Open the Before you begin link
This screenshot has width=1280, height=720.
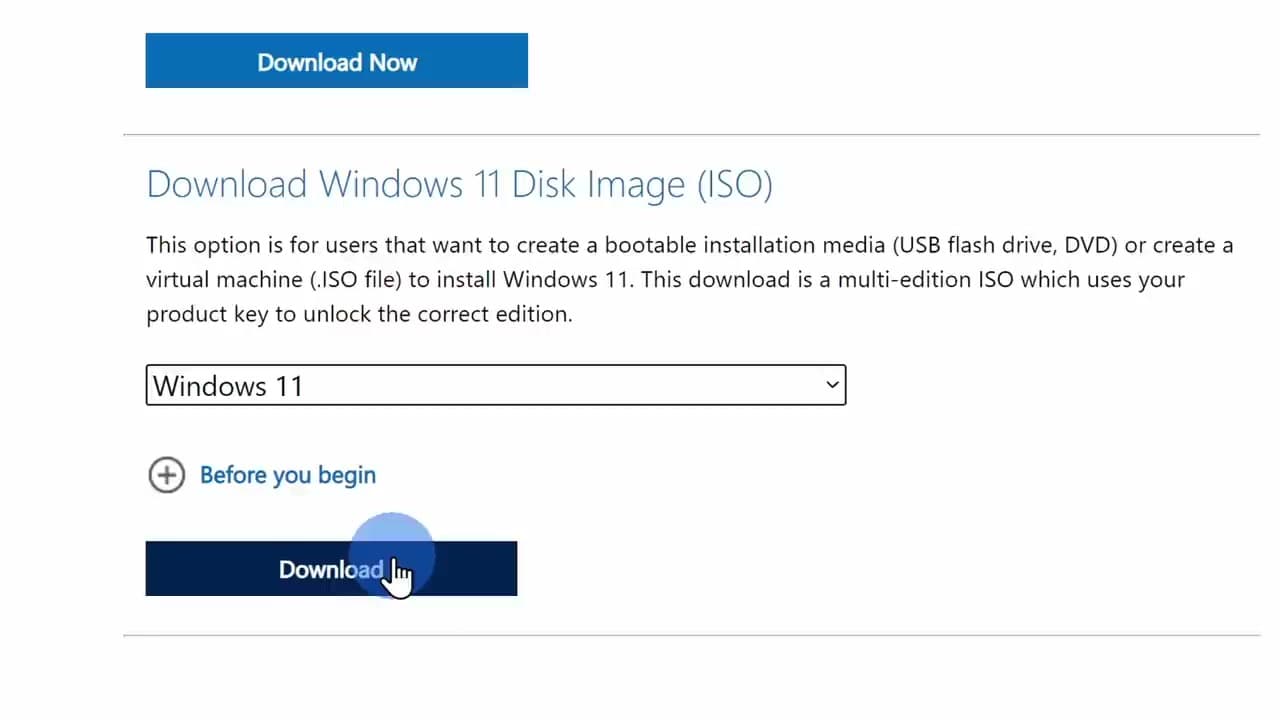tap(288, 475)
